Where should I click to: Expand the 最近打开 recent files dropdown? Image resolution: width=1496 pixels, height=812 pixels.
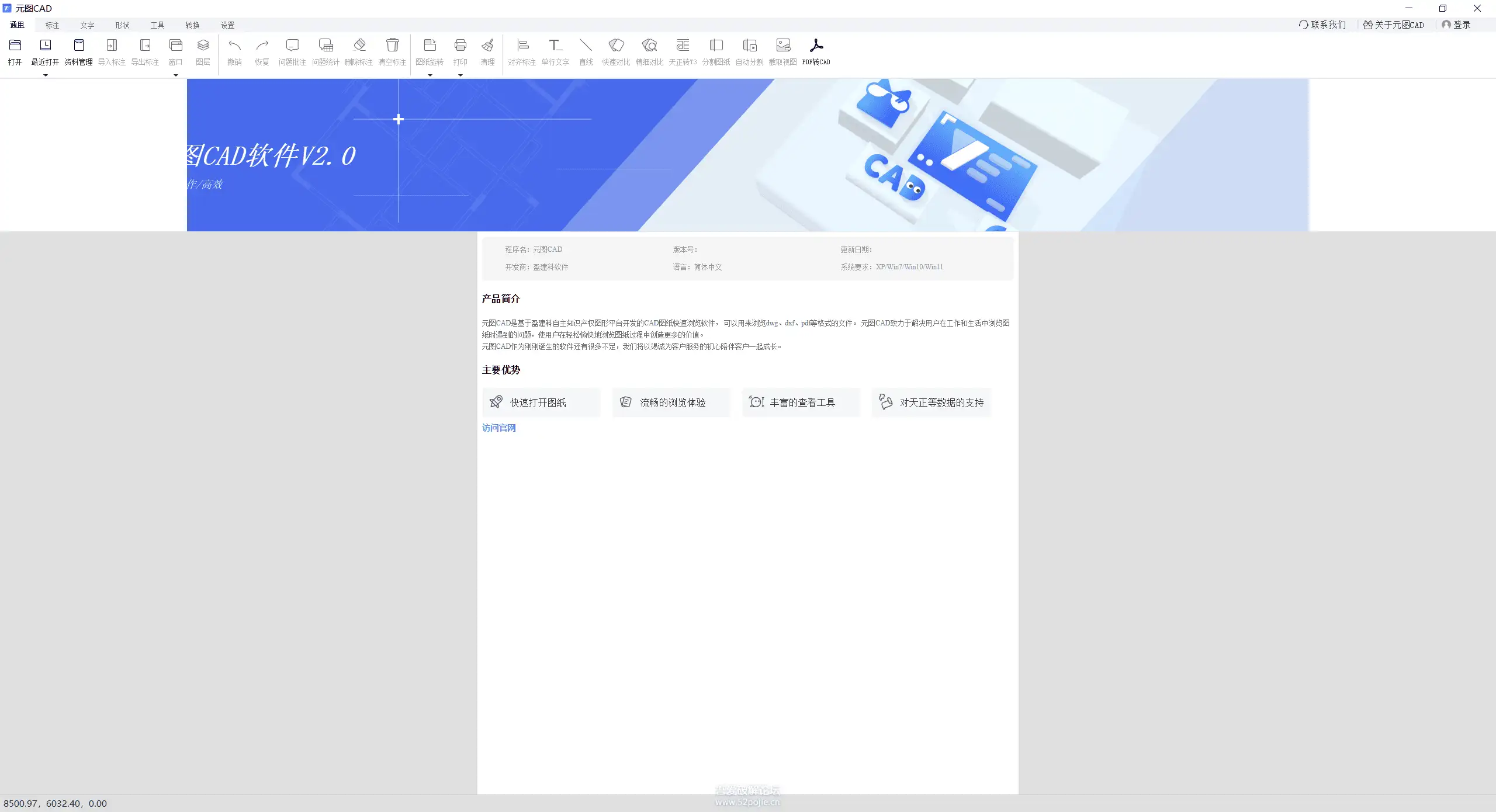tap(46, 75)
